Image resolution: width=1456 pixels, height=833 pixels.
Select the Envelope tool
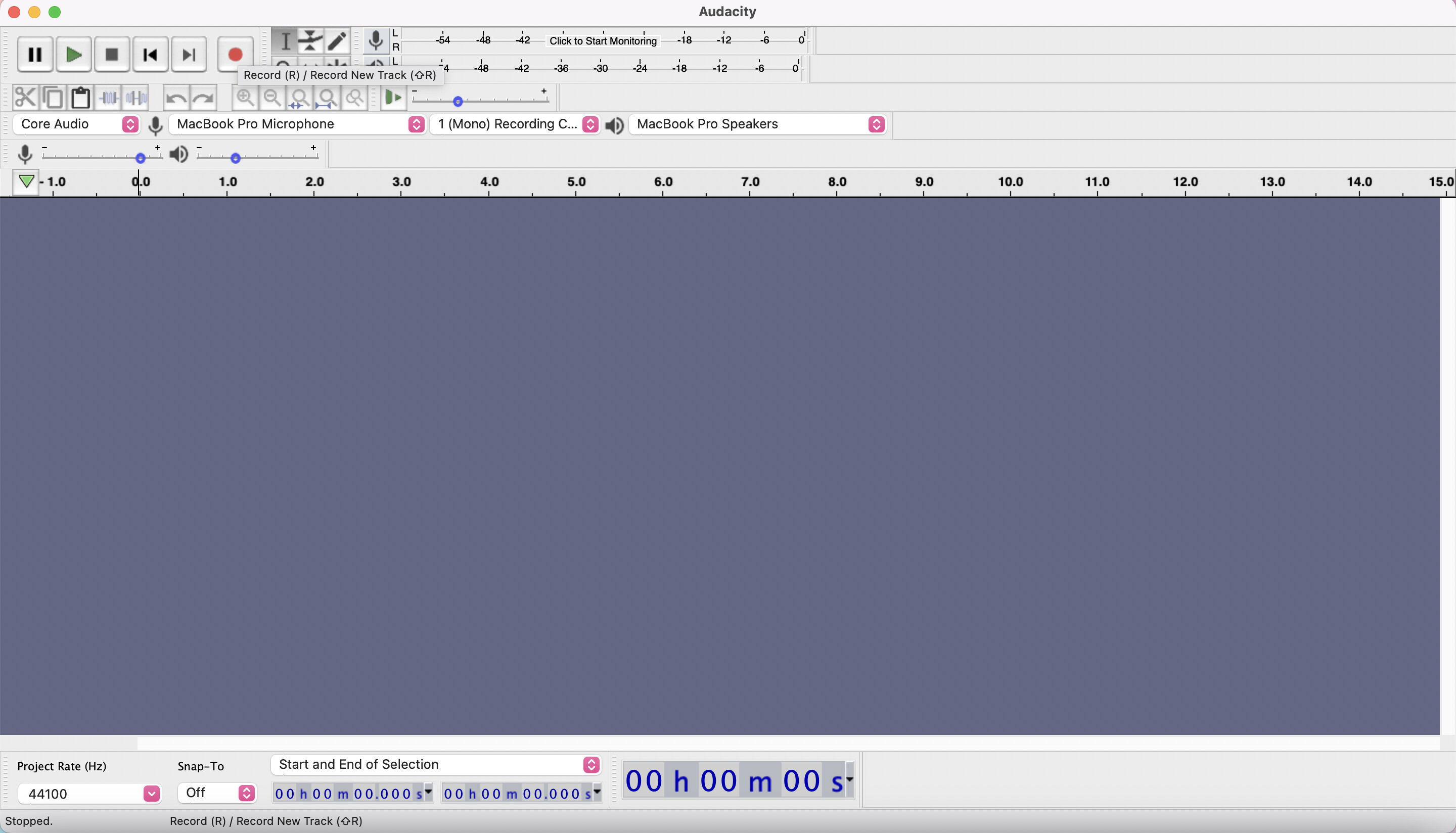point(311,40)
